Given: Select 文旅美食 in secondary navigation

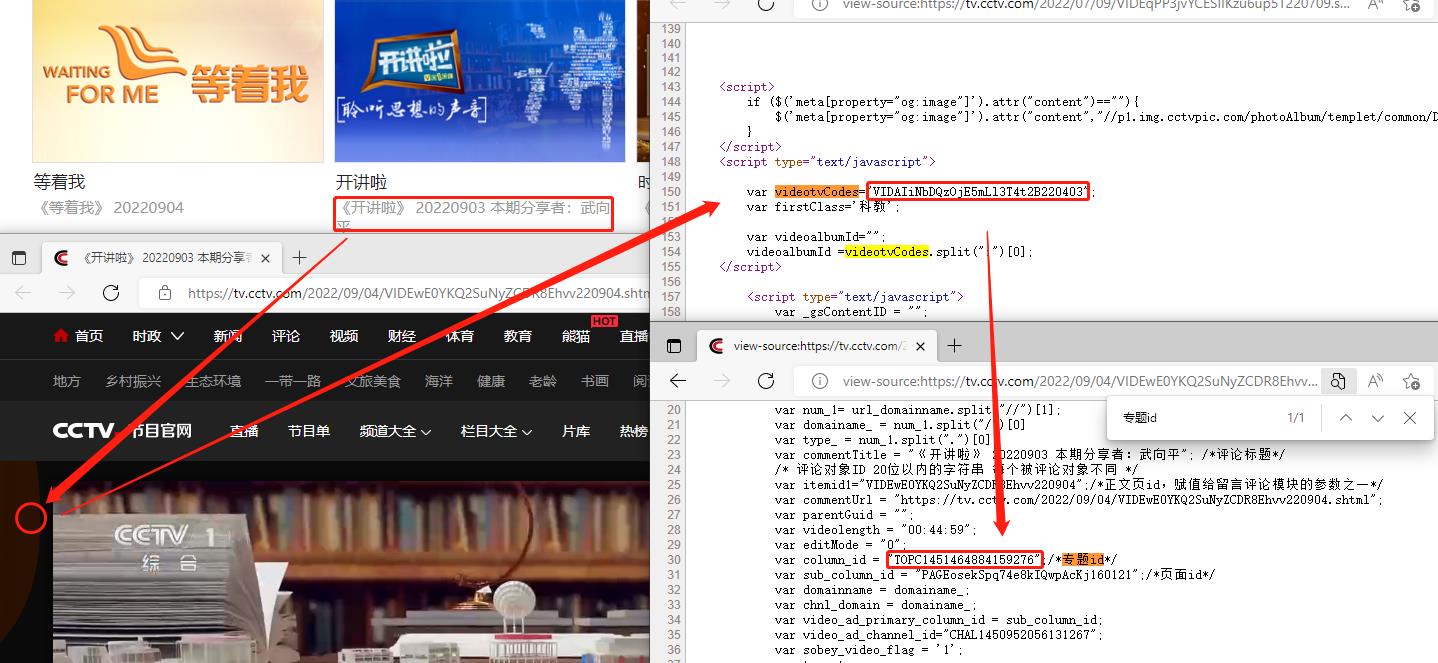Looking at the screenshot, I should point(373,381).
